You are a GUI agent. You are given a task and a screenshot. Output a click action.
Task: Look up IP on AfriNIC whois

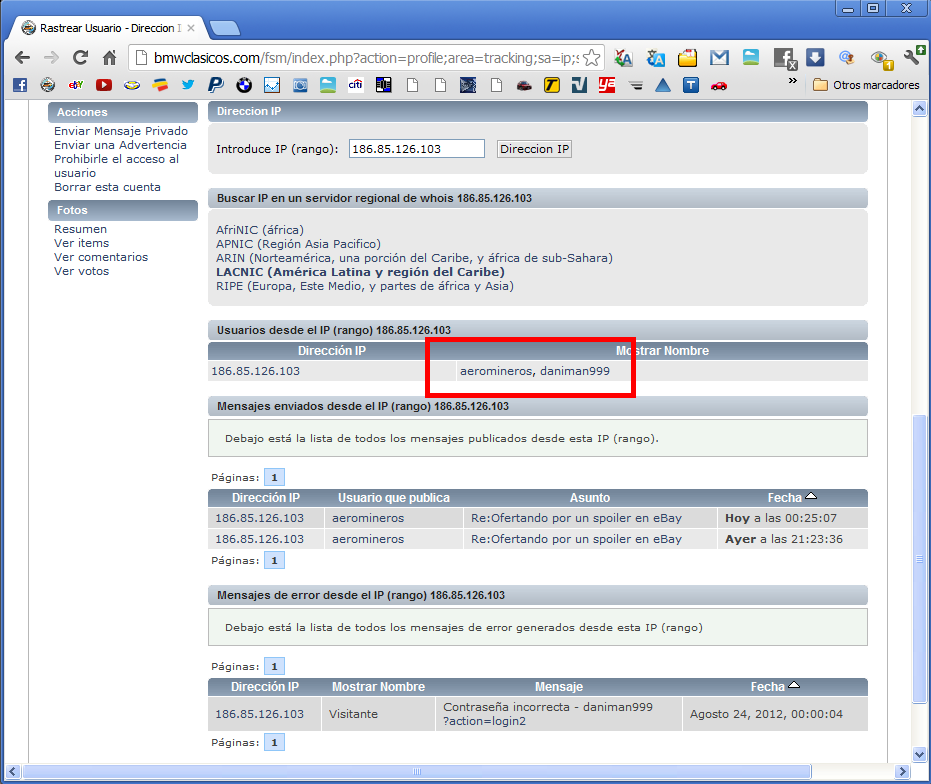click(x=260, y=230)
